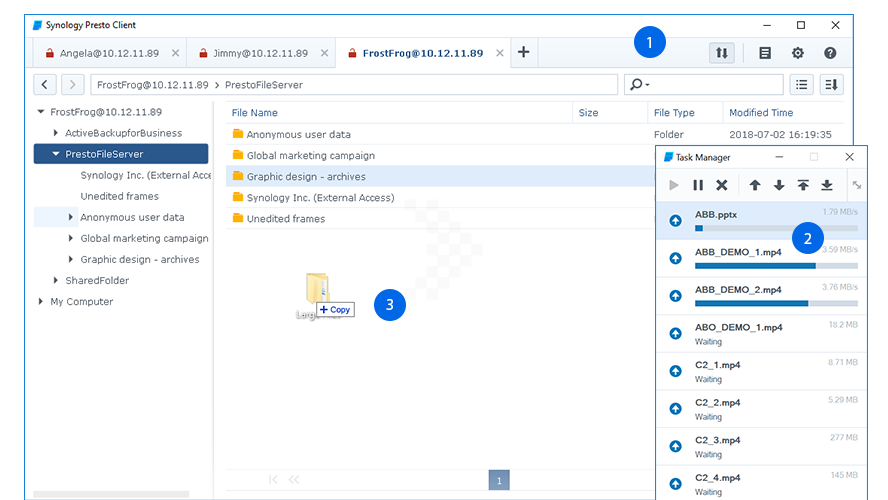Expand SharedFolder tree node
Image resolution: width=888 pixels, height=500 pixels.
(56, 280)
